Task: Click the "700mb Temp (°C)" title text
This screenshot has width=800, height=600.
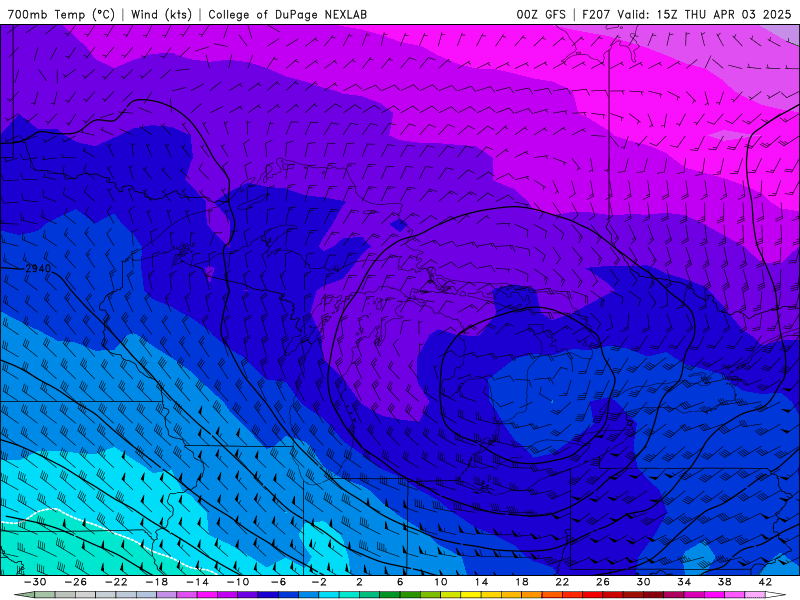Action: [62, 14]
